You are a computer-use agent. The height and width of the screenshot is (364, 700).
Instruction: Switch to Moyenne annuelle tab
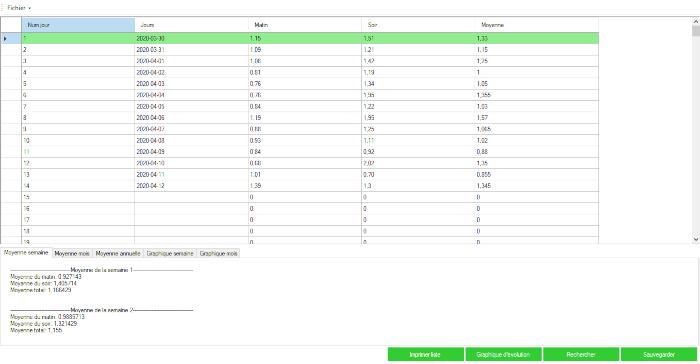118,253
